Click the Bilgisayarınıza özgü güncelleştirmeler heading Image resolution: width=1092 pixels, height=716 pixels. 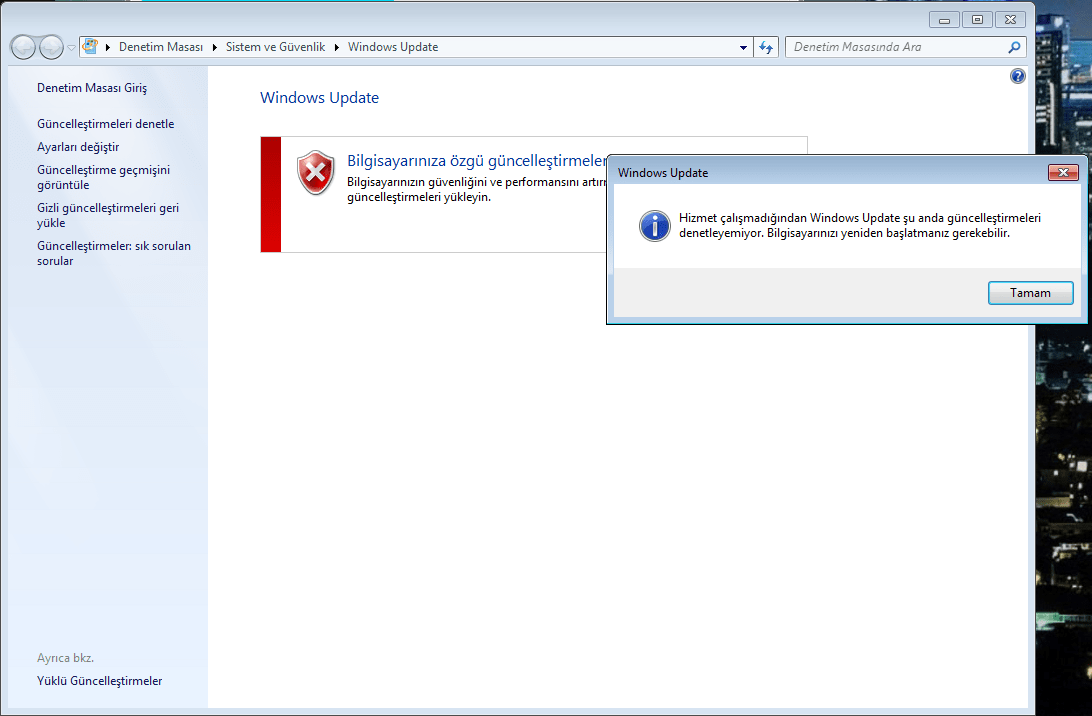pyautogui.click(x=477, y=161)
